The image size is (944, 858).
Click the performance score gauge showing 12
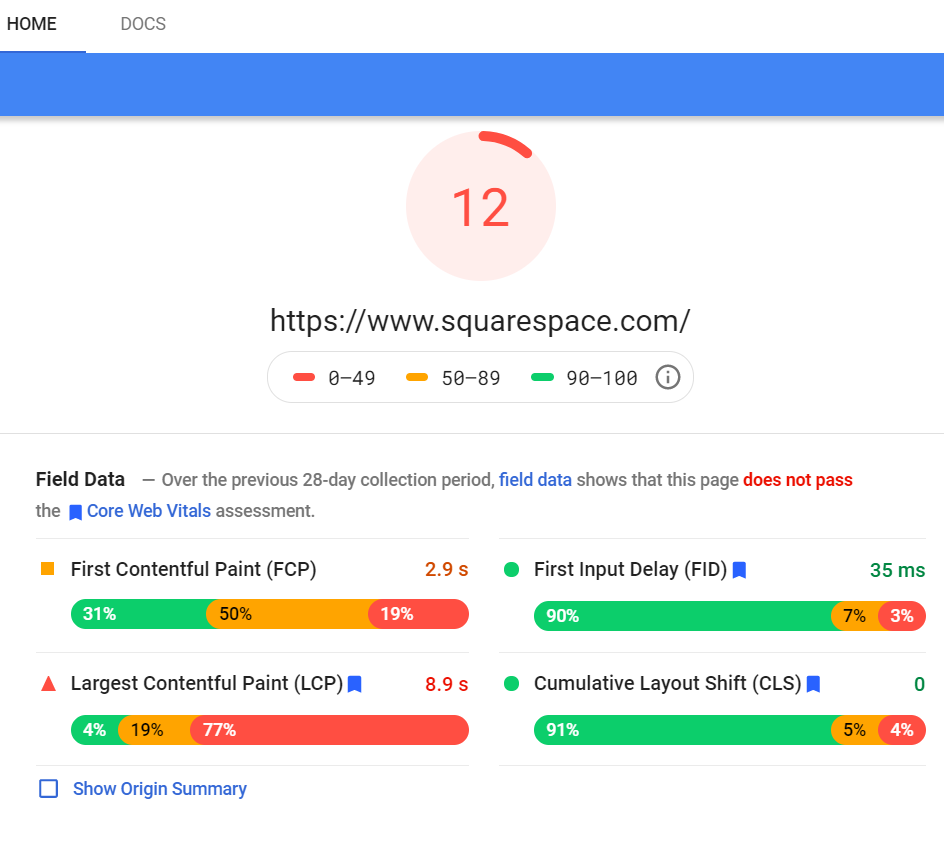pos(480,207)
